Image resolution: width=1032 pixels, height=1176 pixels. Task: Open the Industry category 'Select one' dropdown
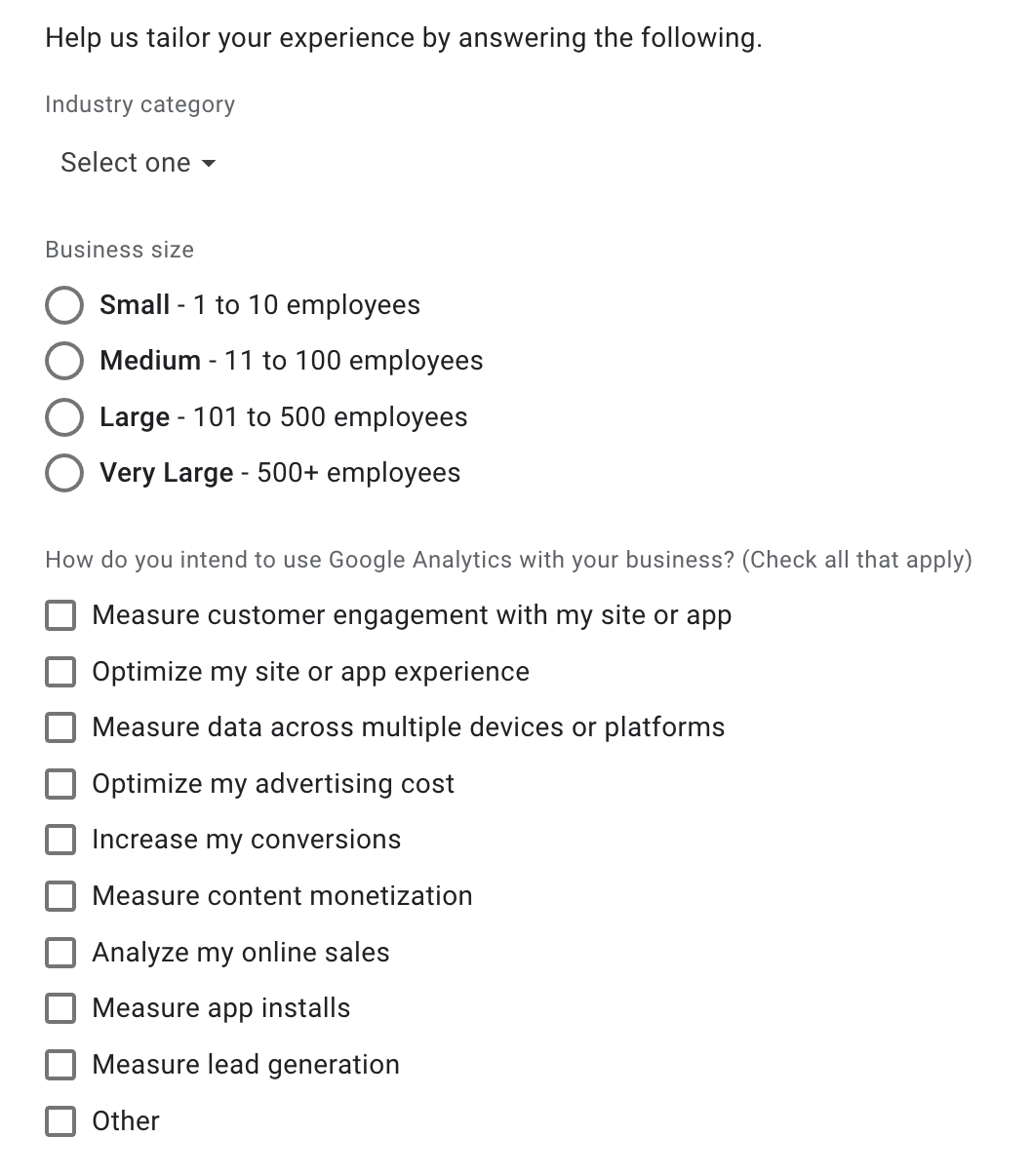pyautogui.click(x=138, y=163)
